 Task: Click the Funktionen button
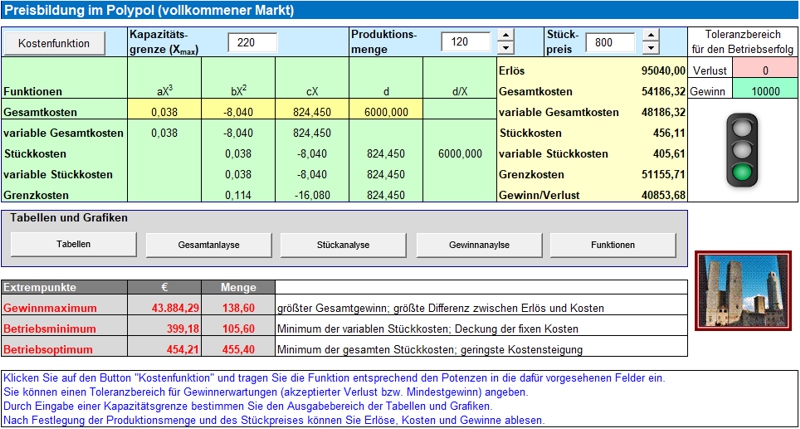pos(612,242)
